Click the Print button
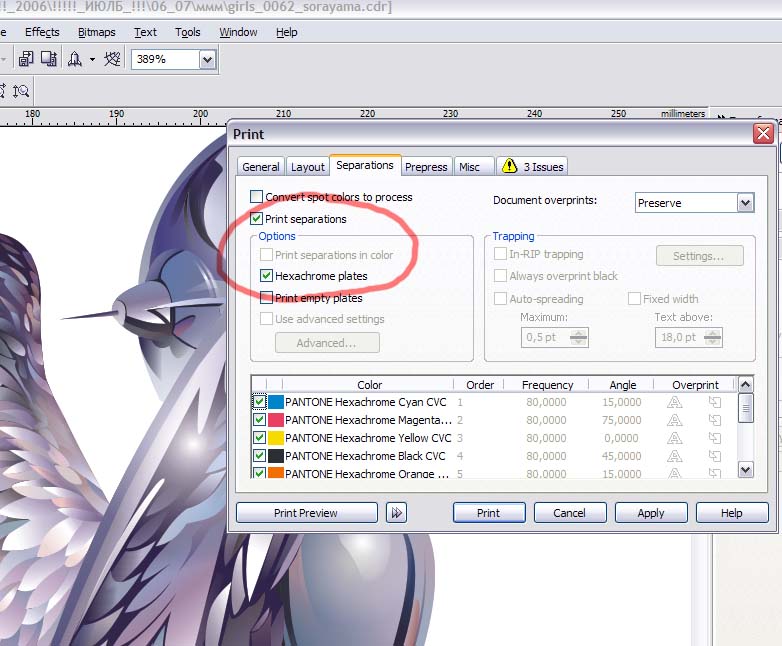Screen dimensions: 782x646 (489, 512)
